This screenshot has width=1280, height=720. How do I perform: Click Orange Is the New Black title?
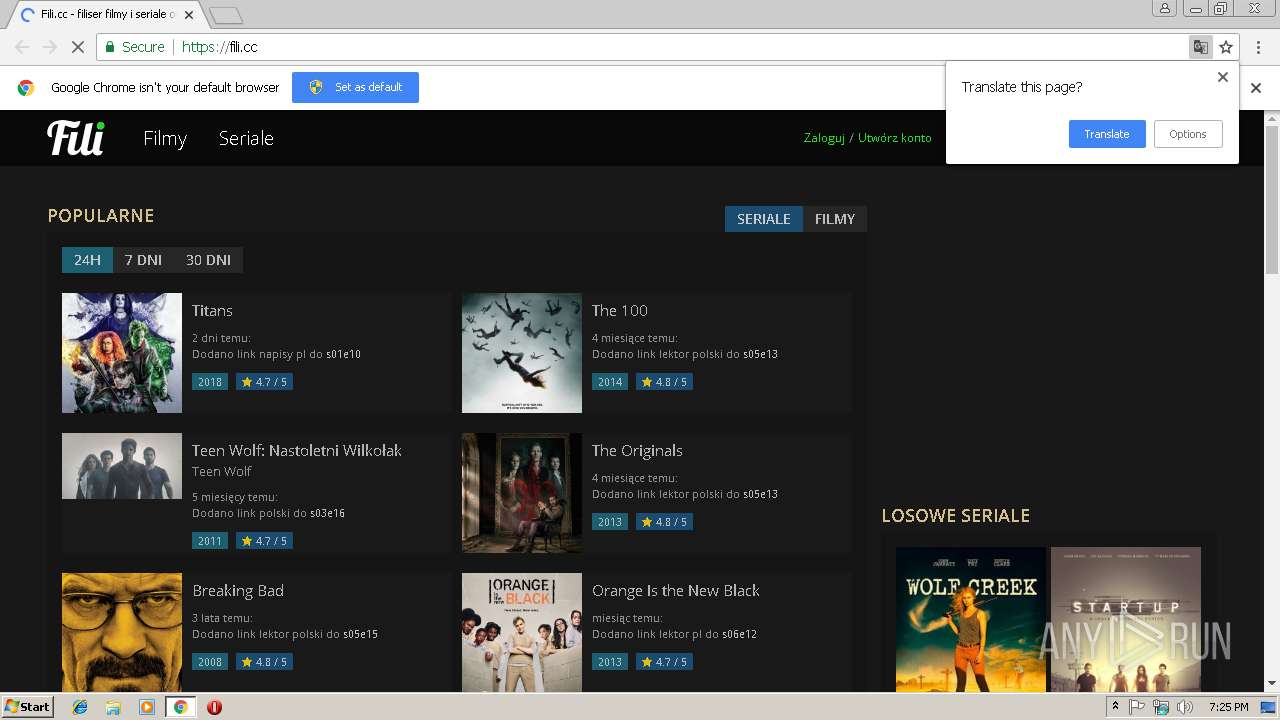click(676, 591)
